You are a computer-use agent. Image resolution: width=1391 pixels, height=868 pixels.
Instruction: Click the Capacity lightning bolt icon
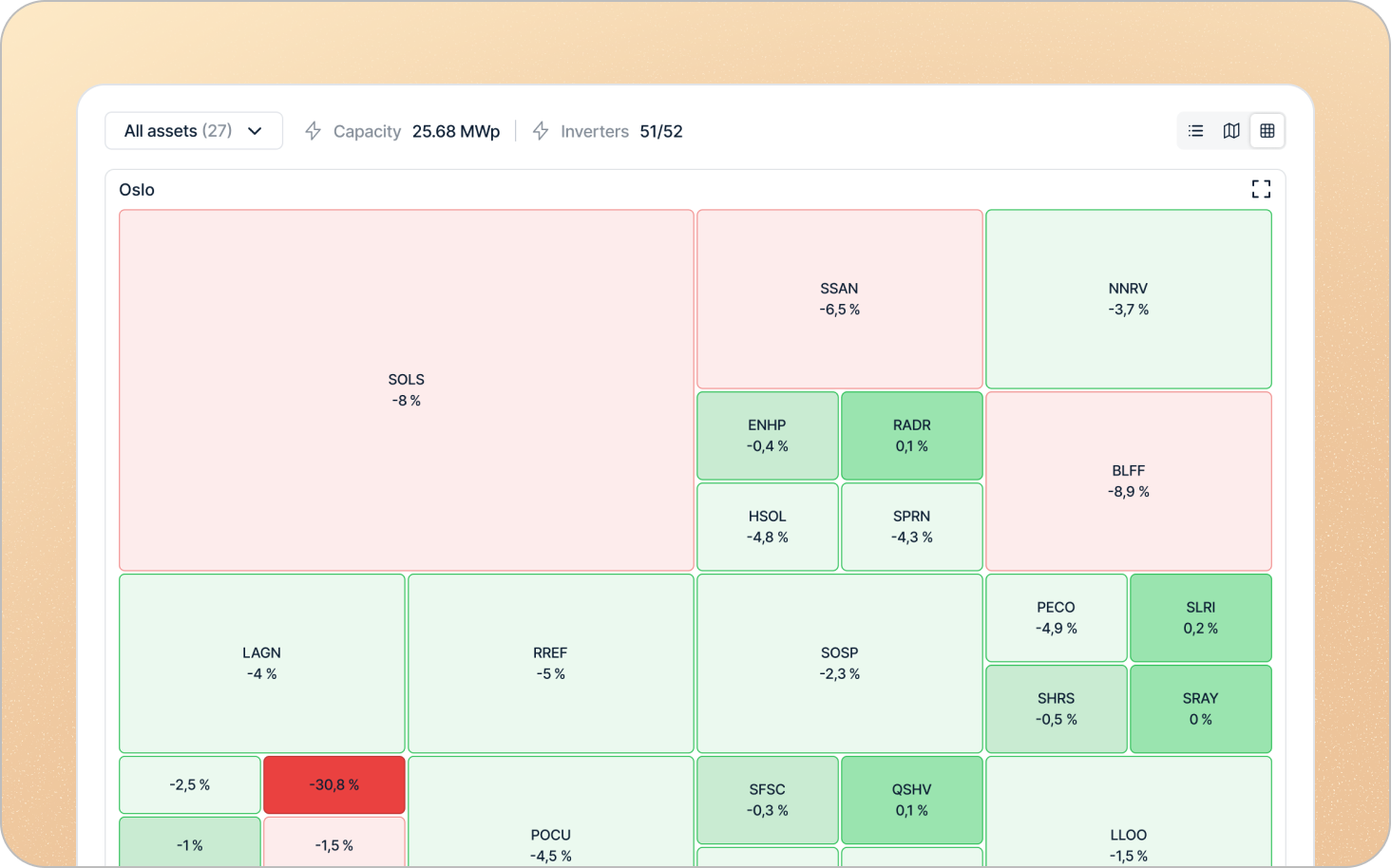point(313,131)
